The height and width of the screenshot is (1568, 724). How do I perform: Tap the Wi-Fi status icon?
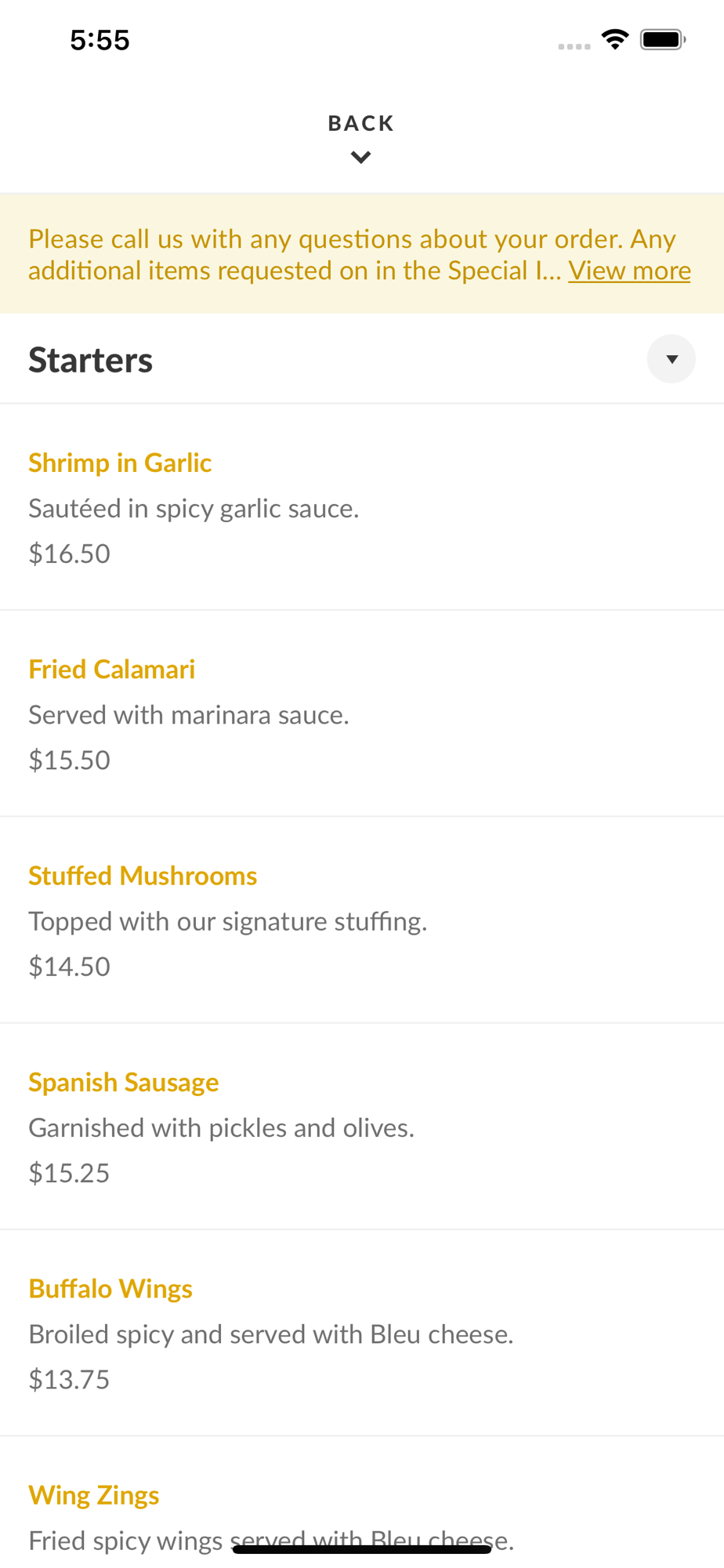[615, 39]
